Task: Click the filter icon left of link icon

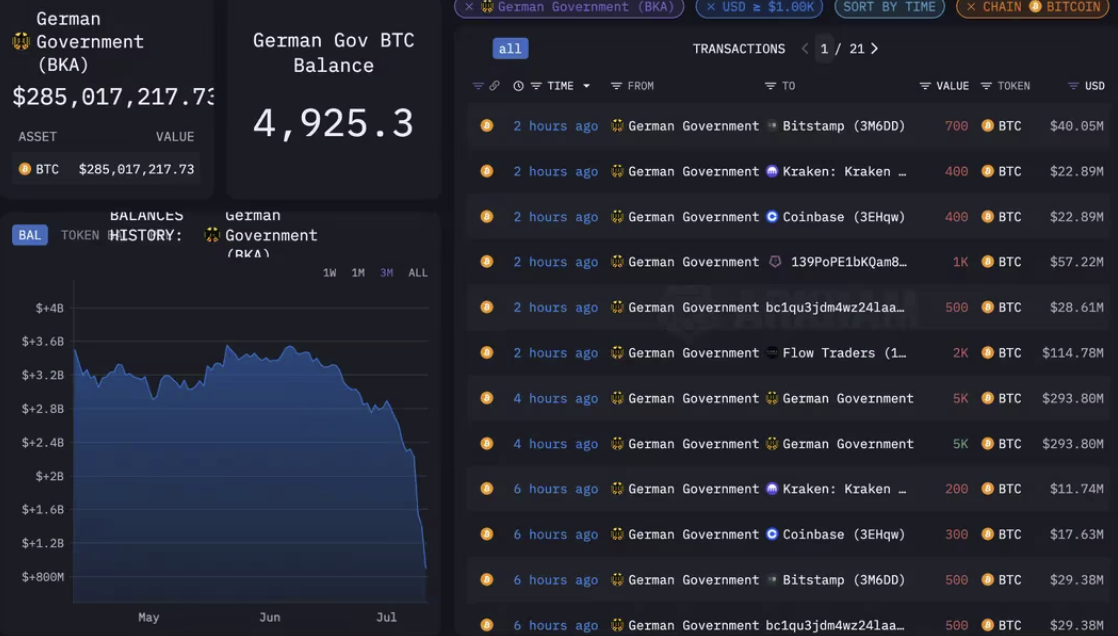Action: click(478, 86)
